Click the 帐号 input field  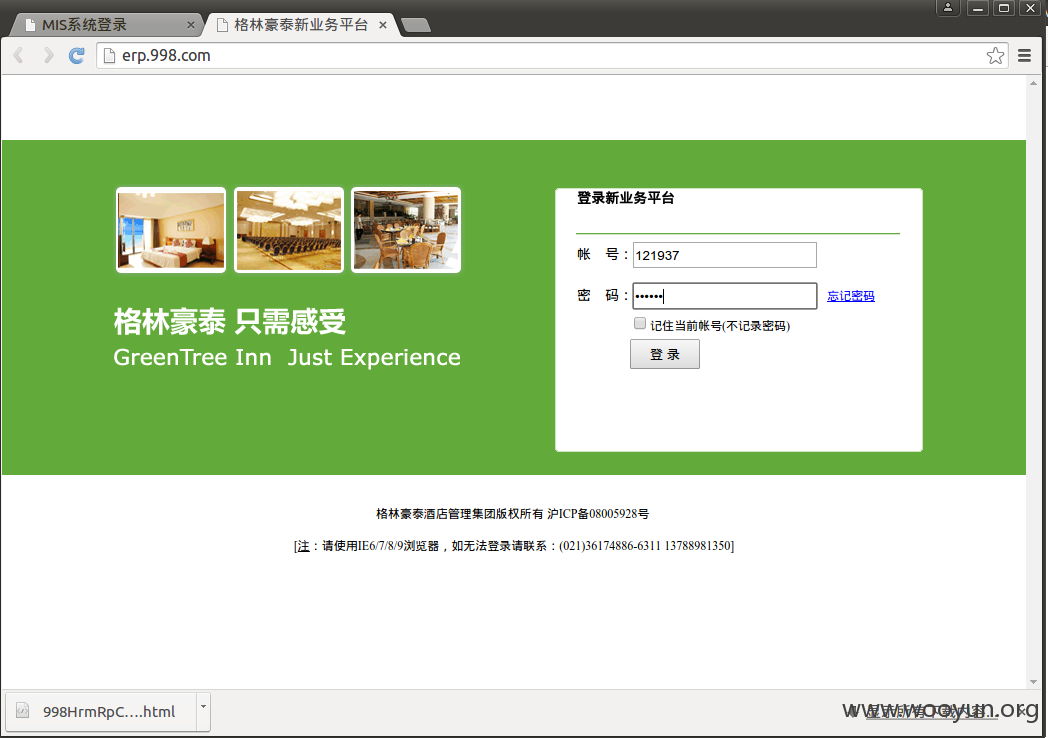point(725,255)
